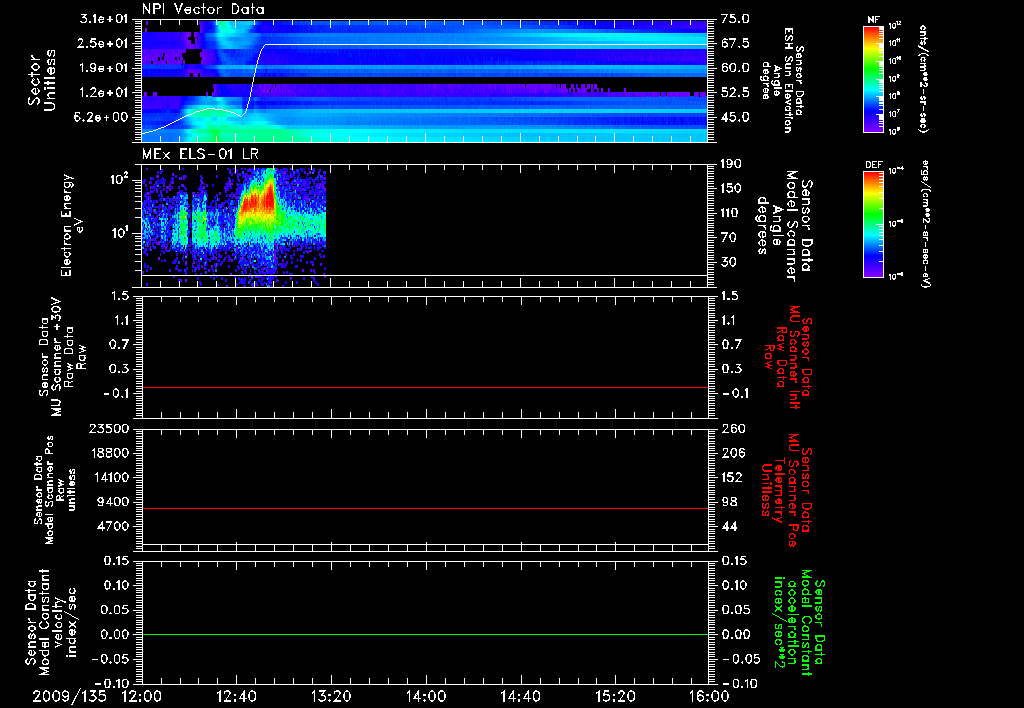This screenshot has height=708, width=1024.
Task: Click the 12:00 time axis label
Action: click(x=142, y=696)
